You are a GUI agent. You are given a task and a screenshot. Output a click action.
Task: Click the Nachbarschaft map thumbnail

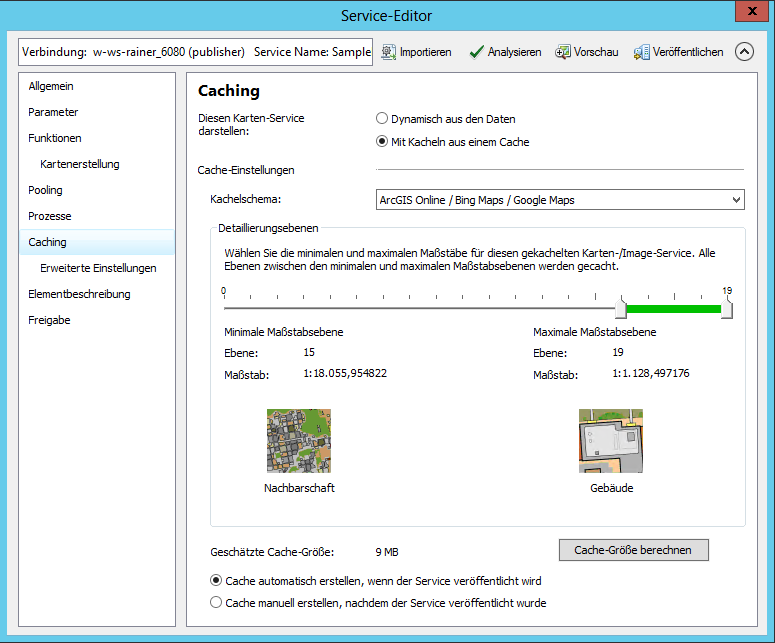(299, 441)
